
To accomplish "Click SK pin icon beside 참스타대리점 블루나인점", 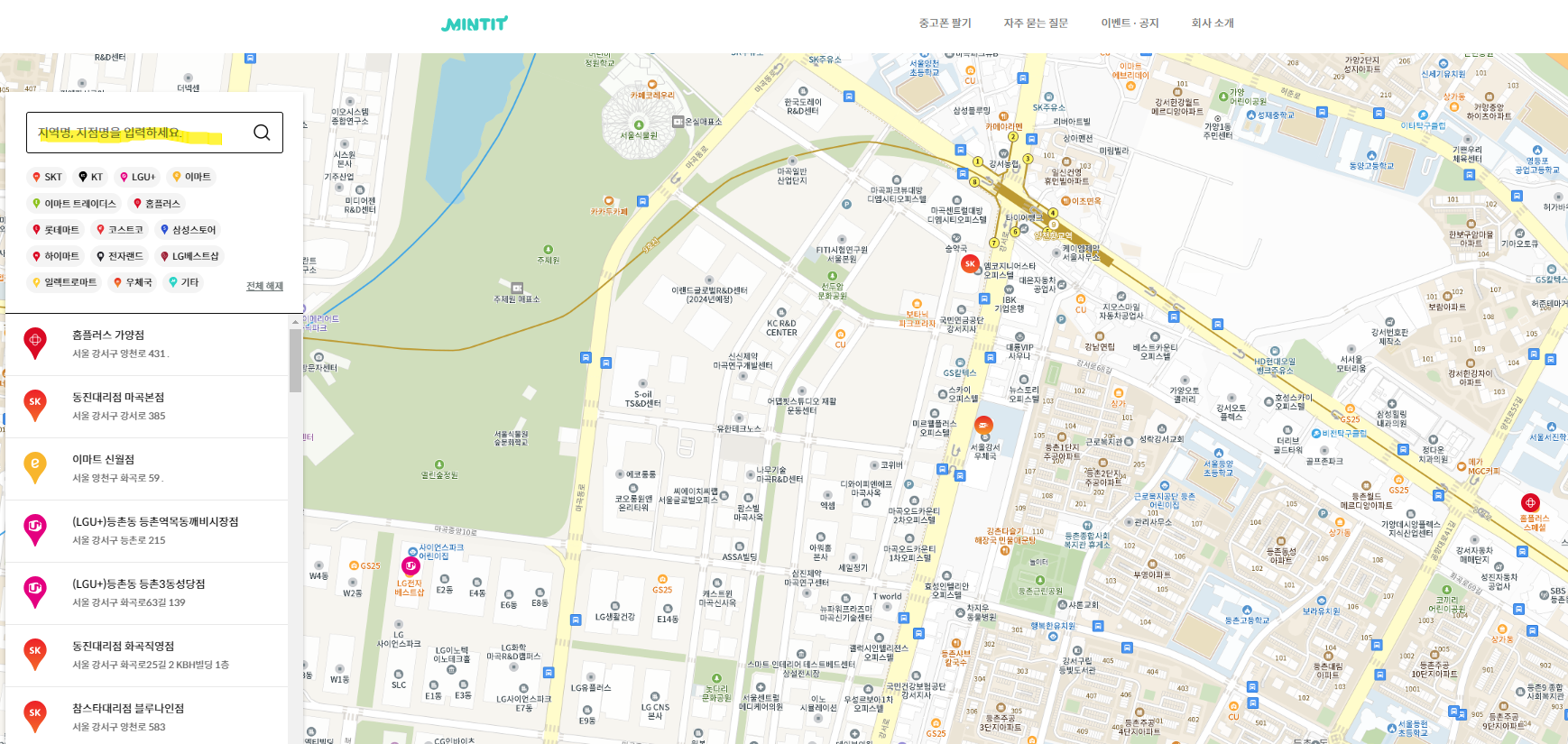I will 35,717.
